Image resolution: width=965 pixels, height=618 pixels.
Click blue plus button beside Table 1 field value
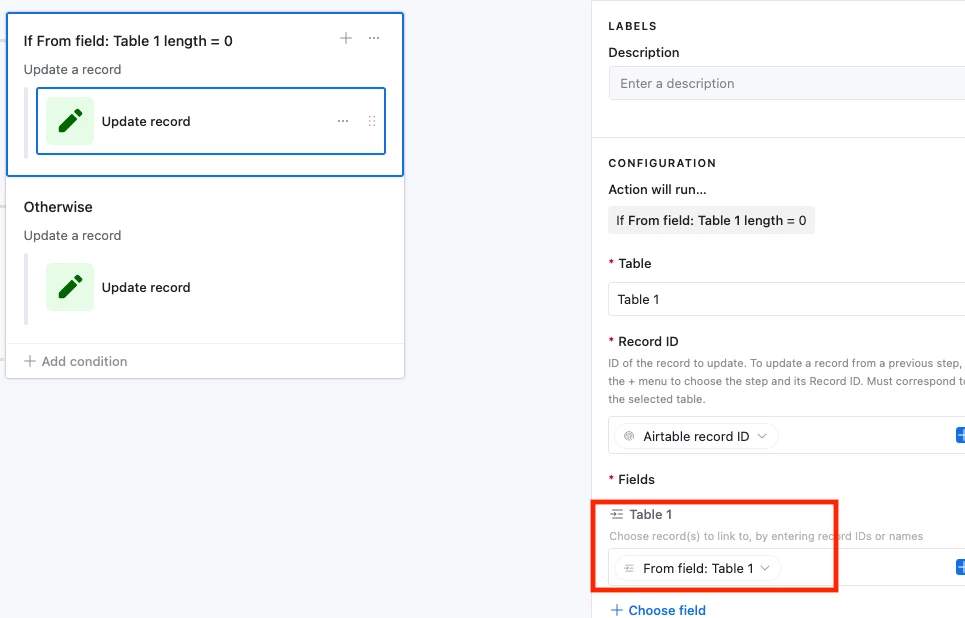tap(960, 568)
